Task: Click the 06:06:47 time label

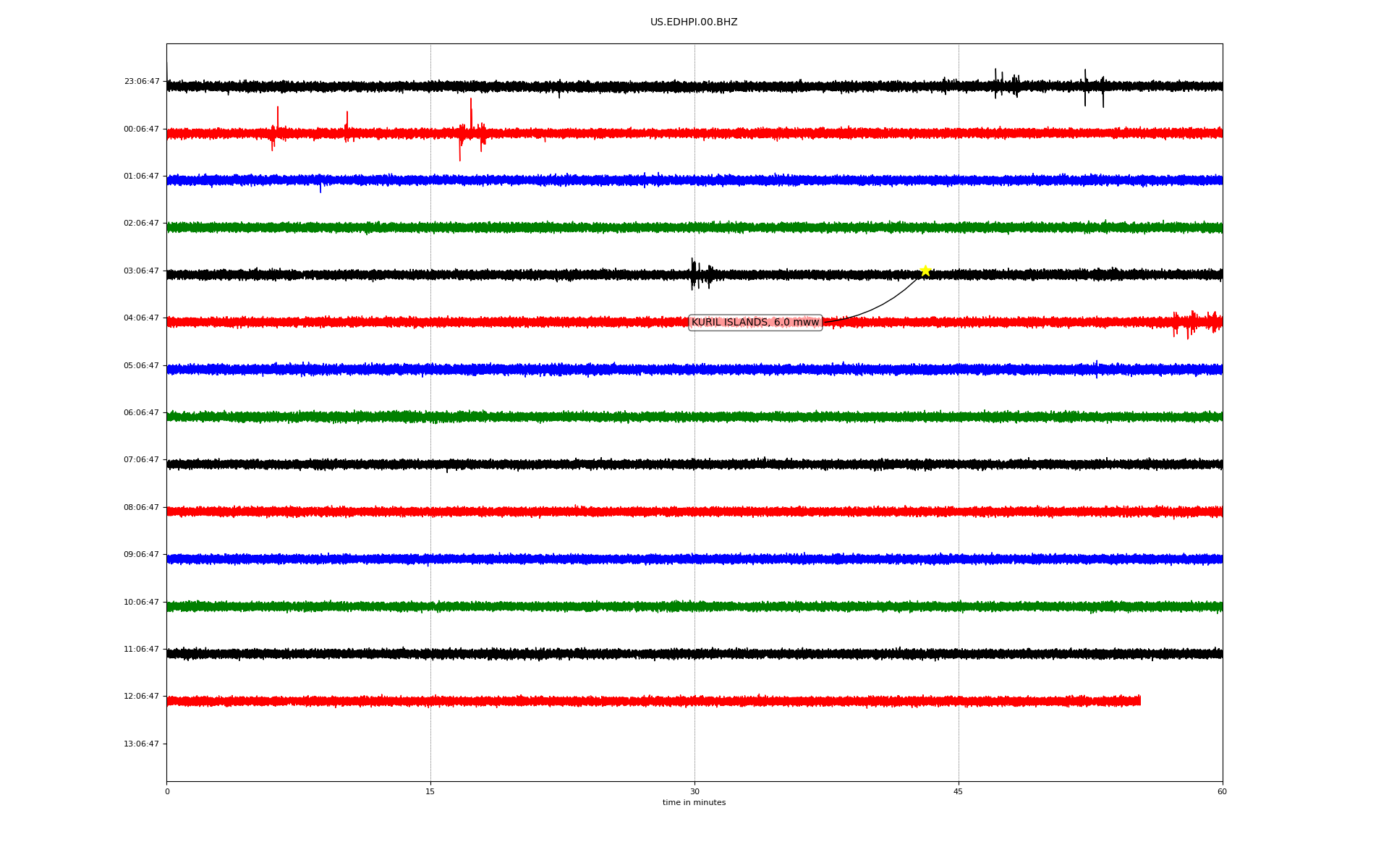Action: [142, 413]
